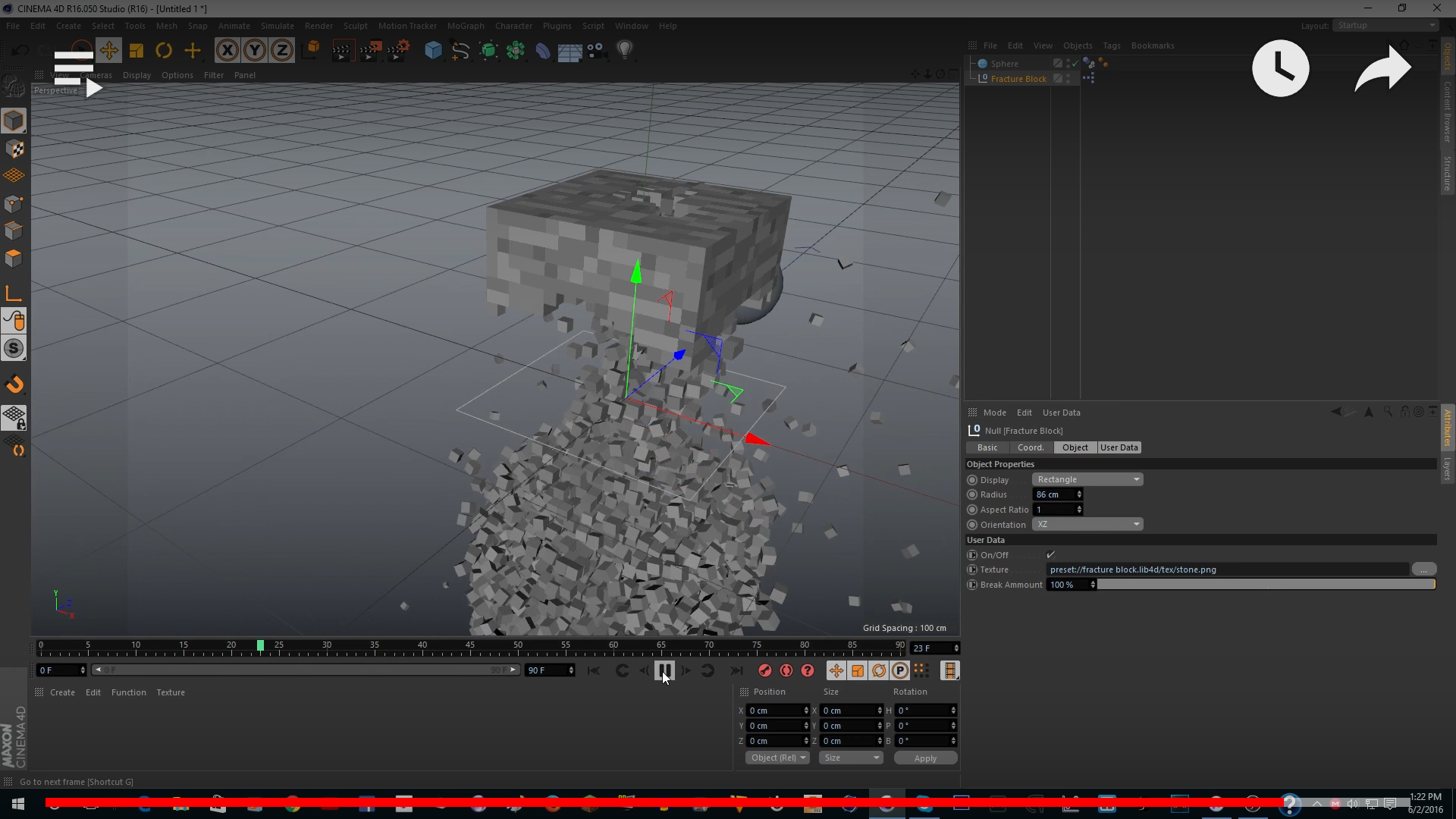
Task: Toggle Rotation keyframe recording button
Action: [x=879, y=670]
